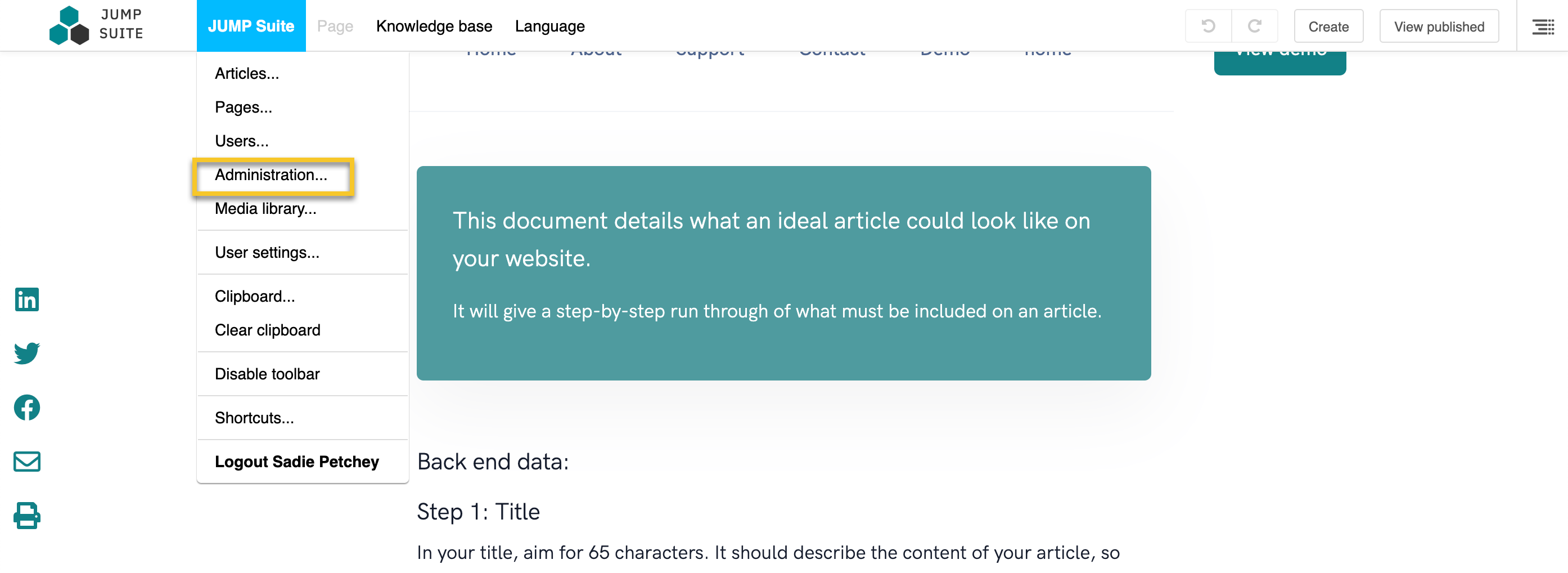1568x573 pixels.
Task: Select Articles... from the menu
Action: pos(303,73)
